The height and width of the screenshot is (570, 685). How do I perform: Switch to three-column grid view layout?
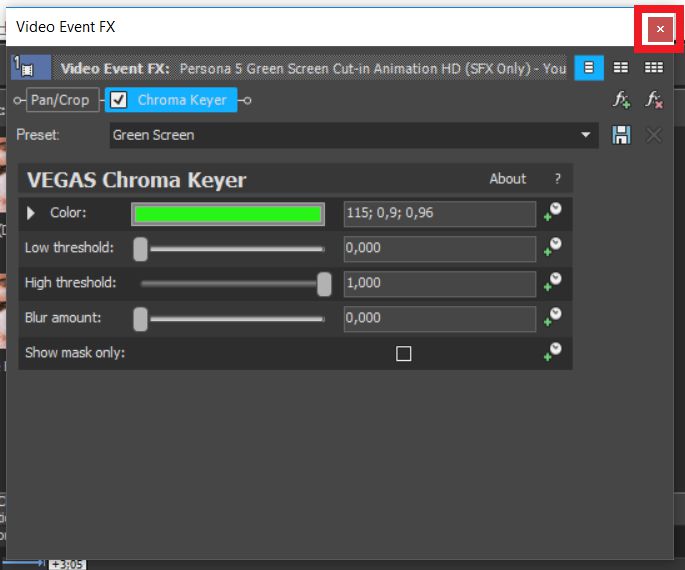[653, 68]
